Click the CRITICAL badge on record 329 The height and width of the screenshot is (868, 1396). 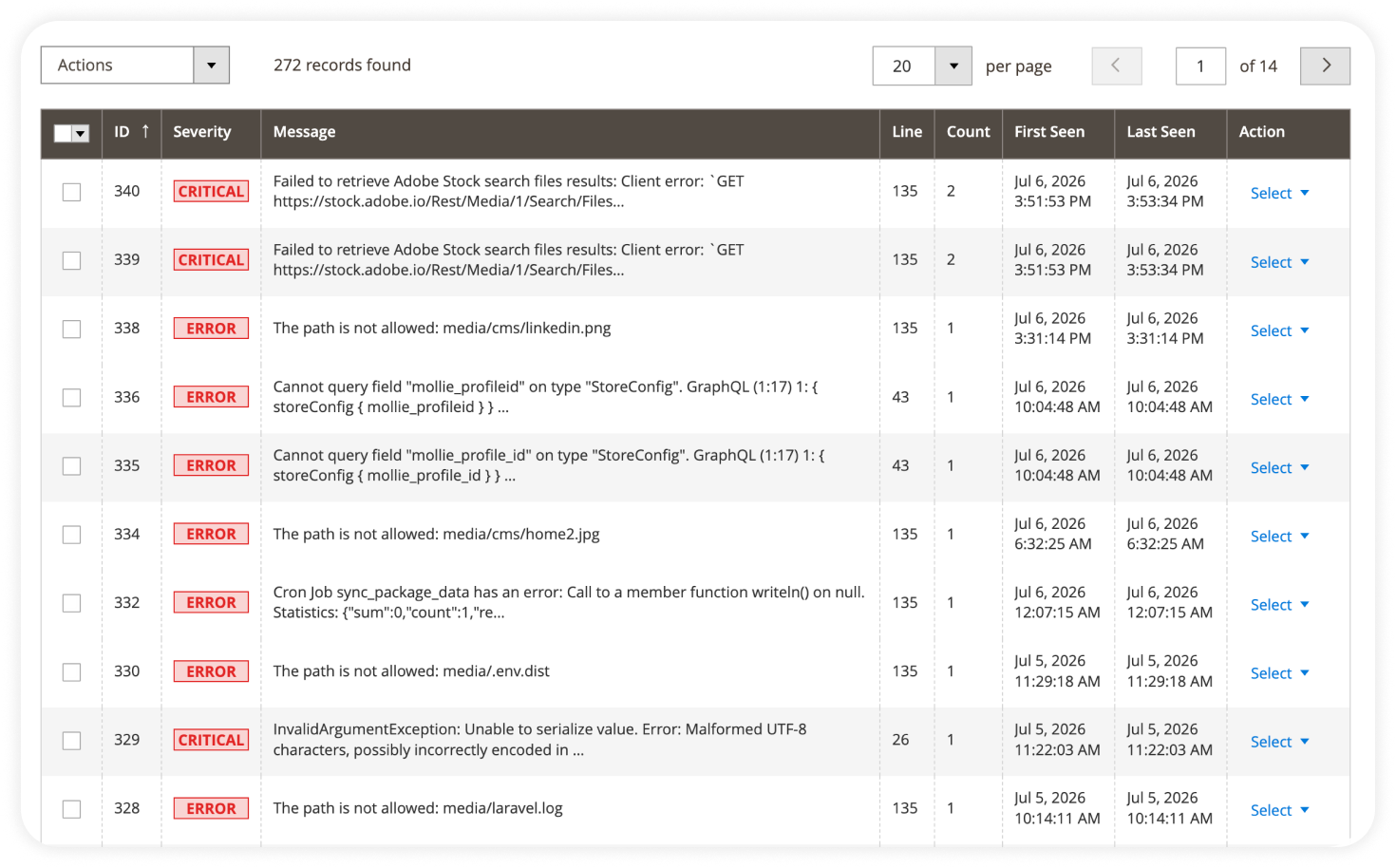click(x=211, y=740)
